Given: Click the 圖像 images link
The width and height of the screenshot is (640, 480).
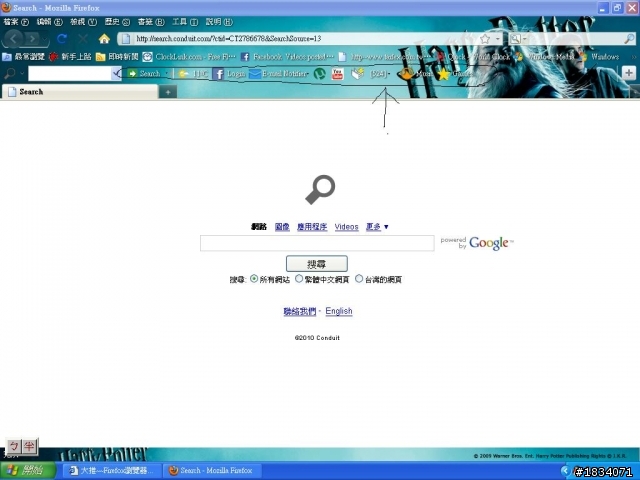Looking at the screenshot, I should [282, 227].
